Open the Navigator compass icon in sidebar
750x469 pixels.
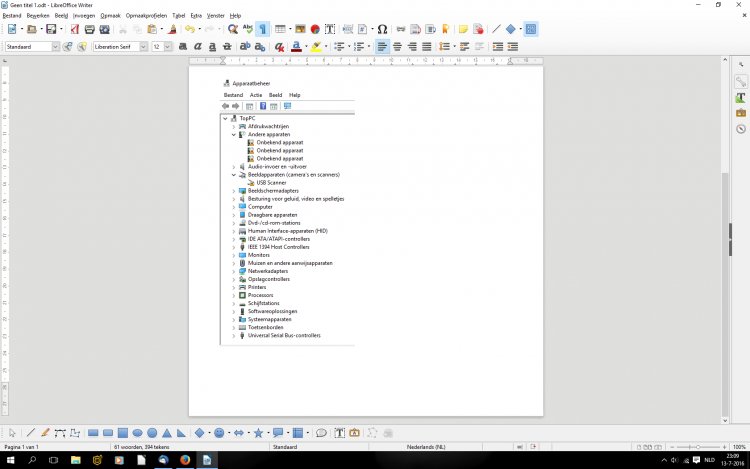740,129
